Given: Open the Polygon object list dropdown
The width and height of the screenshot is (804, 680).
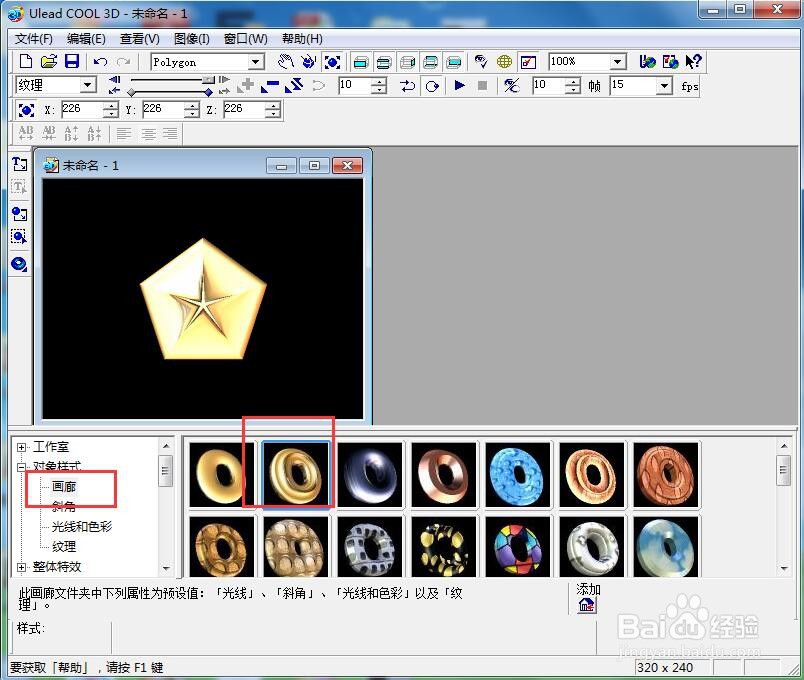Looking at the screenshot, I should pos(255,62).
